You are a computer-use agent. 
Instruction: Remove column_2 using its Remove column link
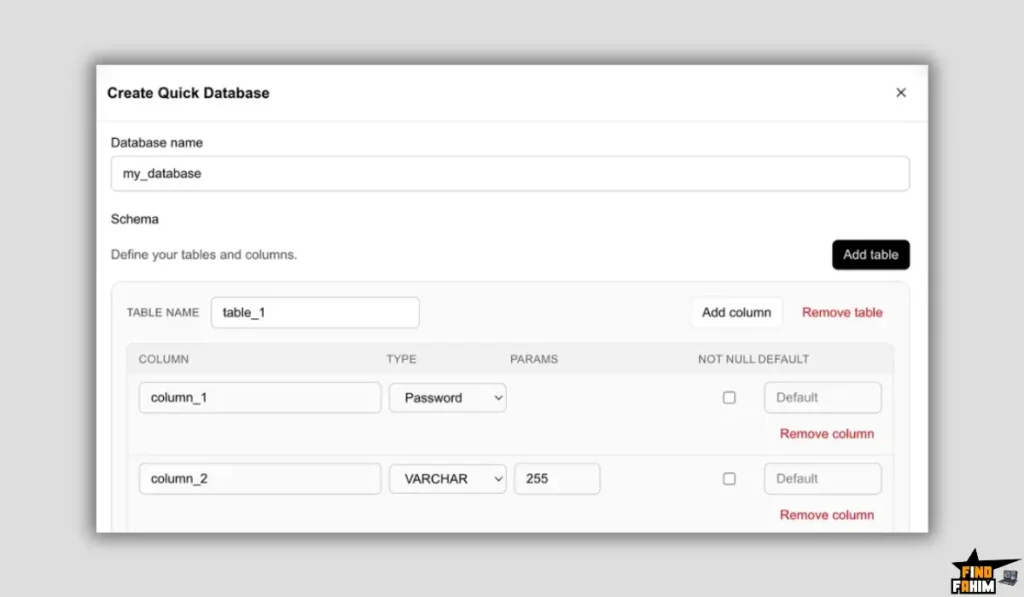[826, 514]
